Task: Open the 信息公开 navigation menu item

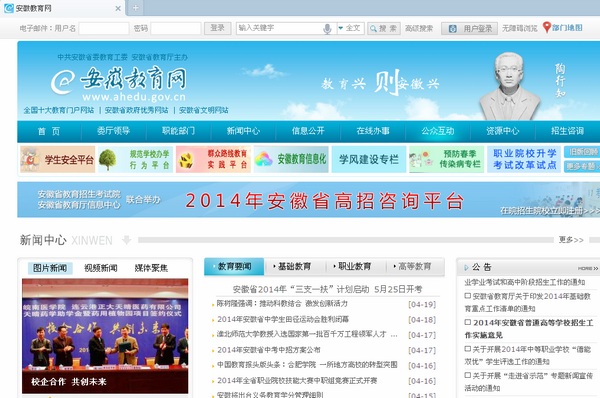Action: tap(308, 131)
